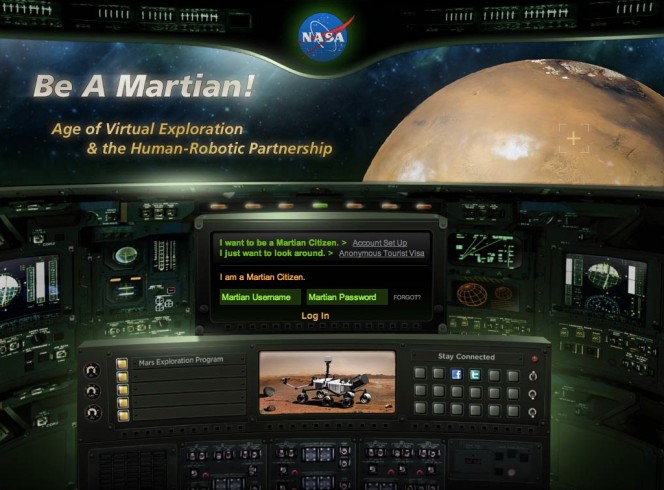Select the second row in Mars Exploration list
The image size is (664, 490).
[180, 377]
